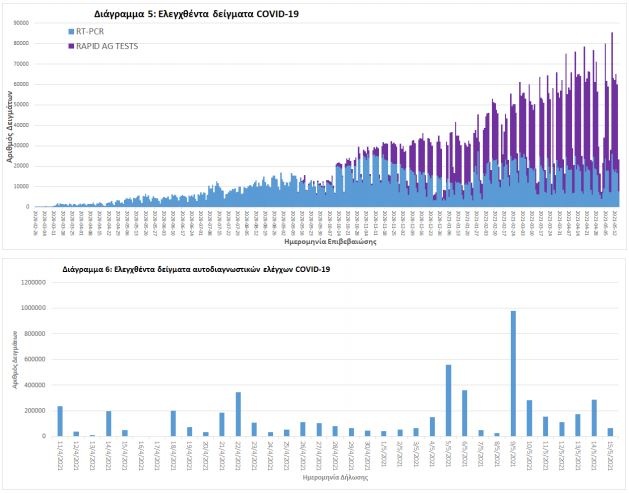This screenshot has width=629, height=493.
Task: Select the 6/5/2021 bar in Diagram 6
Action: tap(465, 412)
